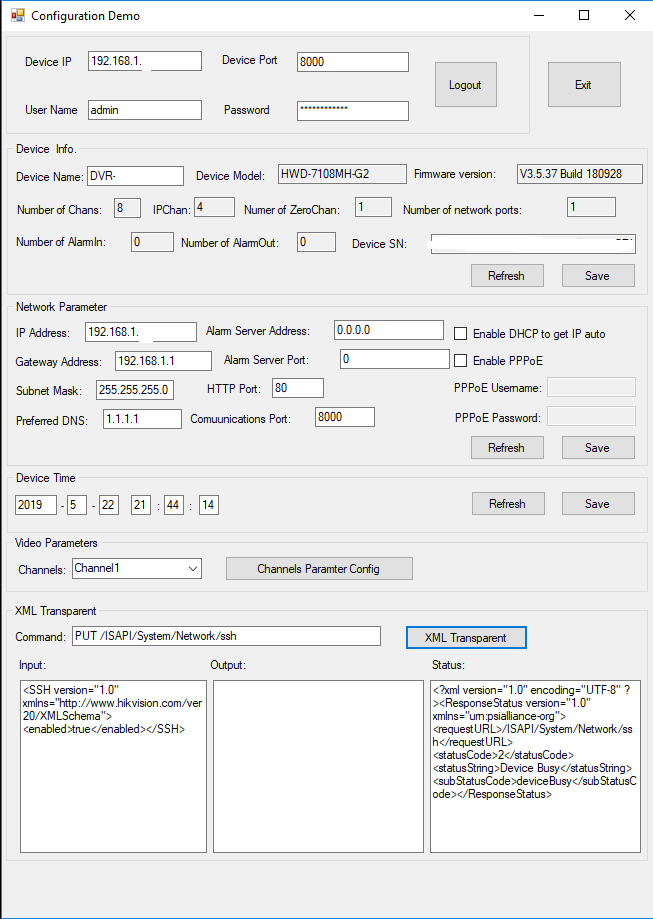
Task: Open Channels Paramter Config
Action: point(319,569)
